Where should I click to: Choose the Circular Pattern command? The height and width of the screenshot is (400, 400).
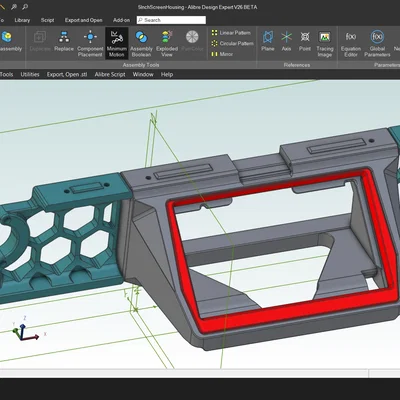click(233, 43)
